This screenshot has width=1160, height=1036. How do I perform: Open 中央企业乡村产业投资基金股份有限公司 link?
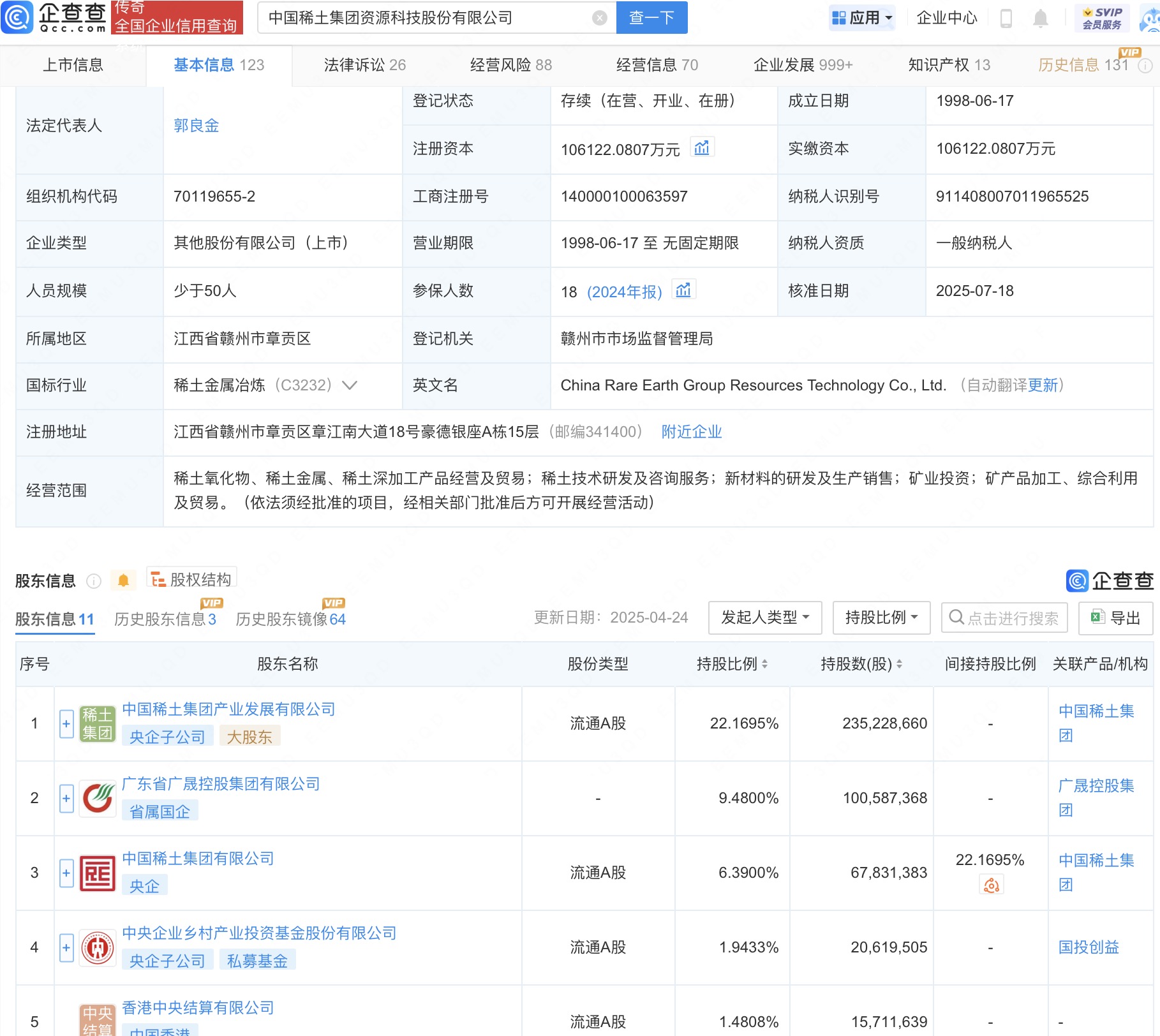click(x=259, y=933)
